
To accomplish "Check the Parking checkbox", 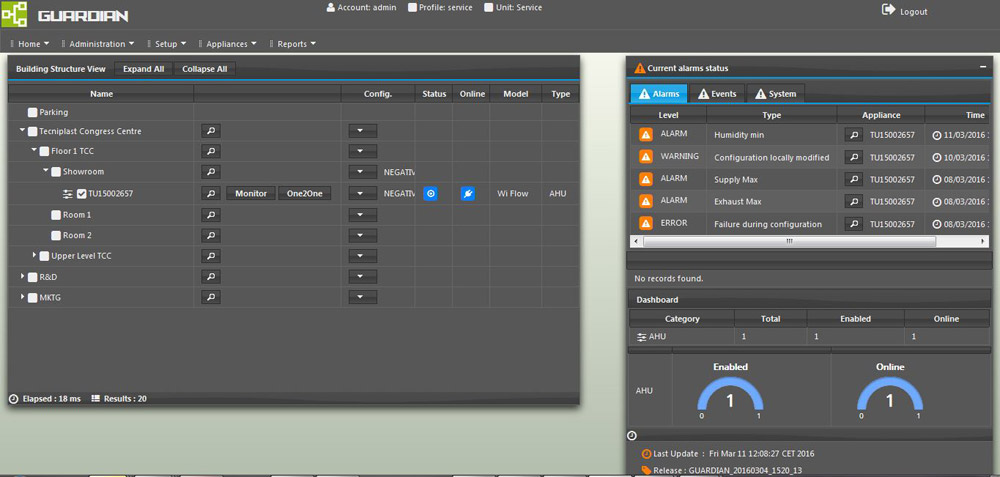I will click(33, 113).
